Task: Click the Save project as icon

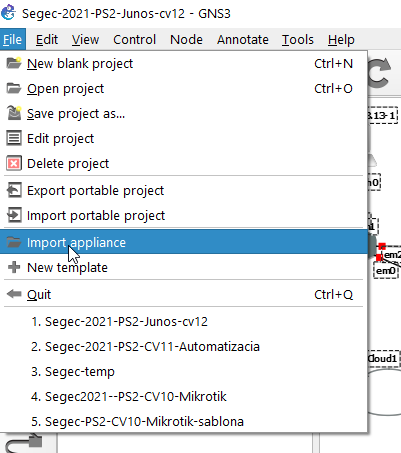Action: point(14,113)
